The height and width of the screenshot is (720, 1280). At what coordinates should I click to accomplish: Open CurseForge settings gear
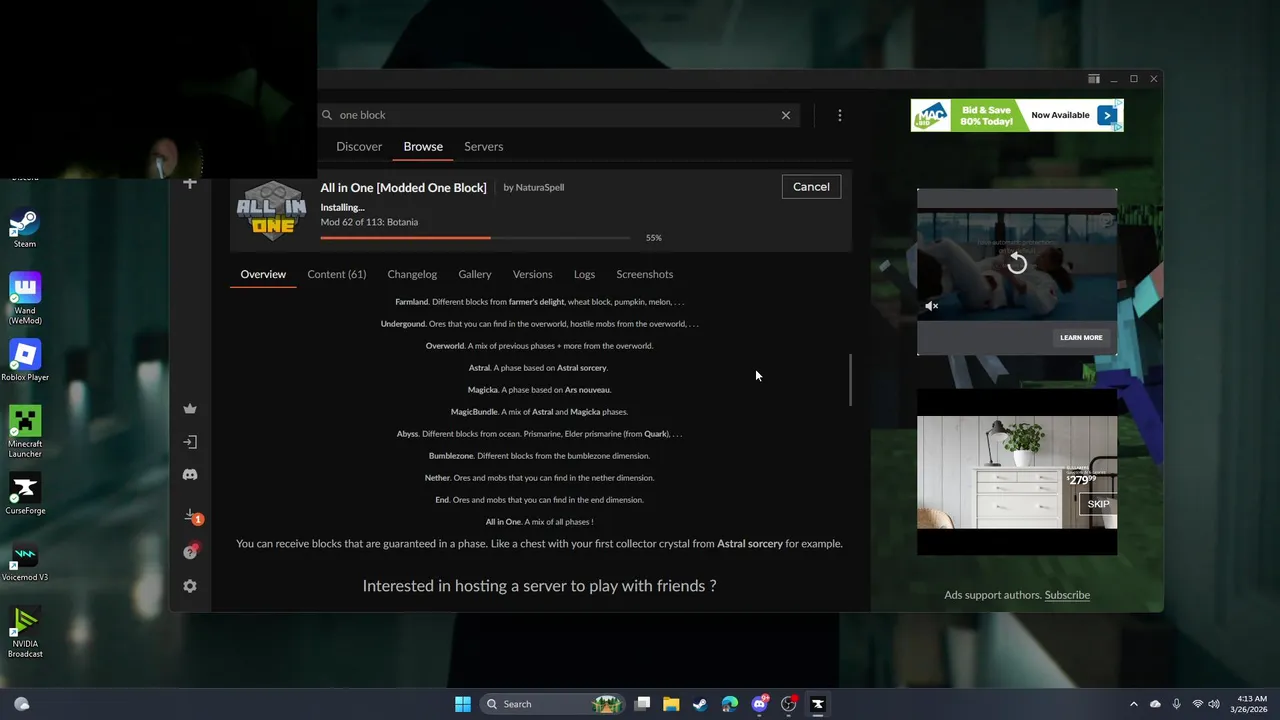coord(190,586)
